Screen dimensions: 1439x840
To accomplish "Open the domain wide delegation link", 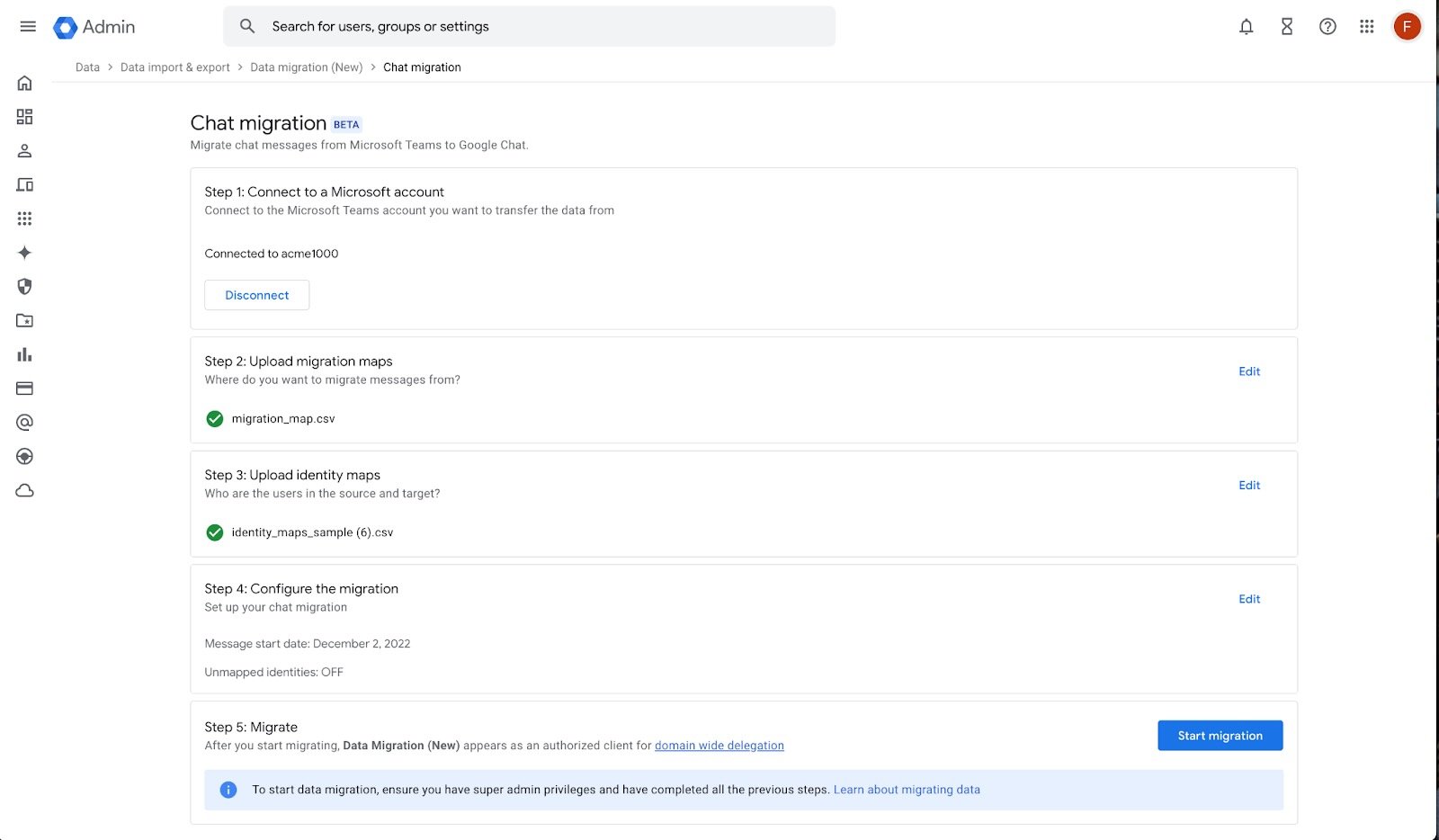I will (x=719, y=745).
